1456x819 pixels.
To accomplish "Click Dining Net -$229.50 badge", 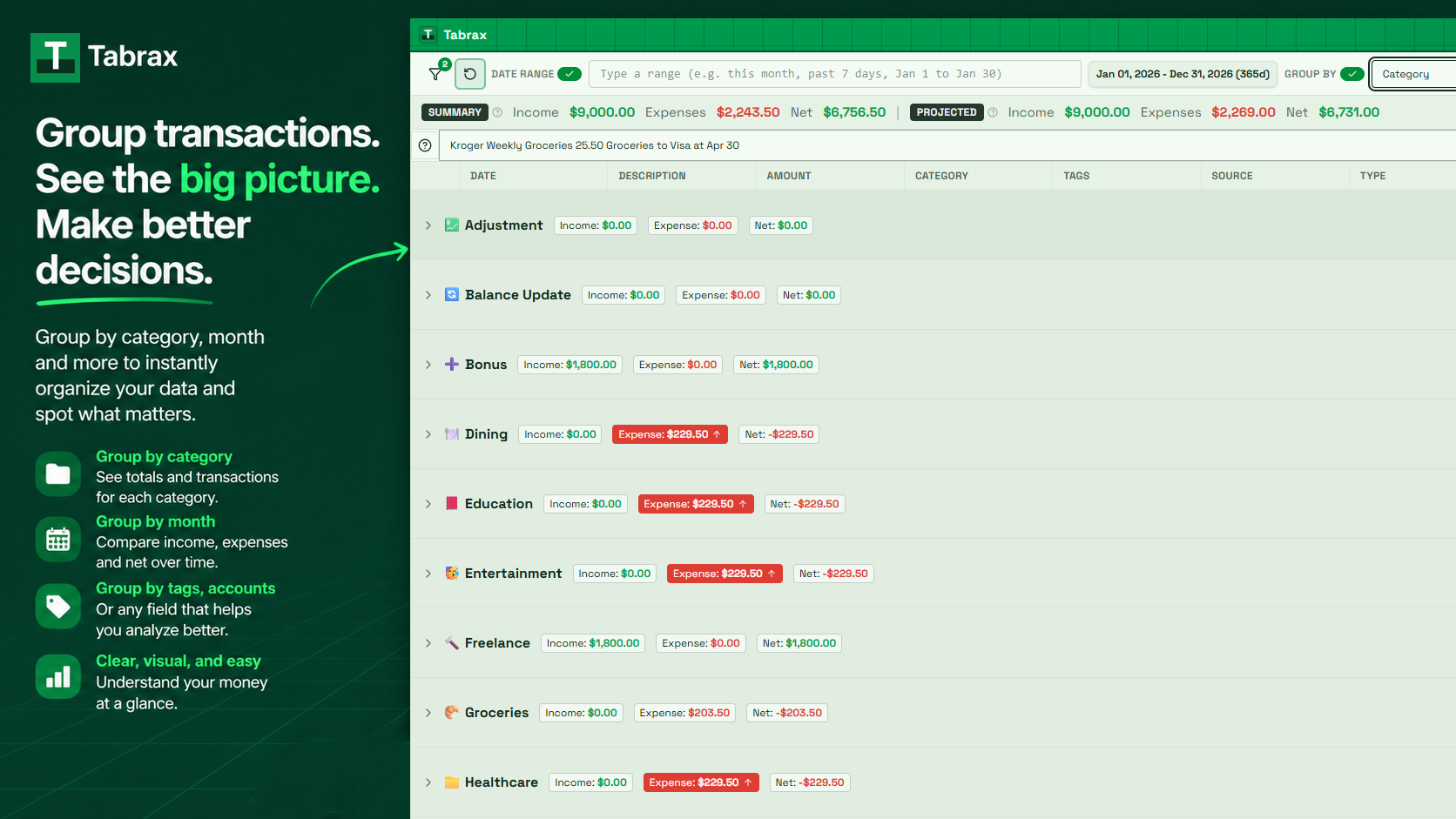I will (779, 434).
